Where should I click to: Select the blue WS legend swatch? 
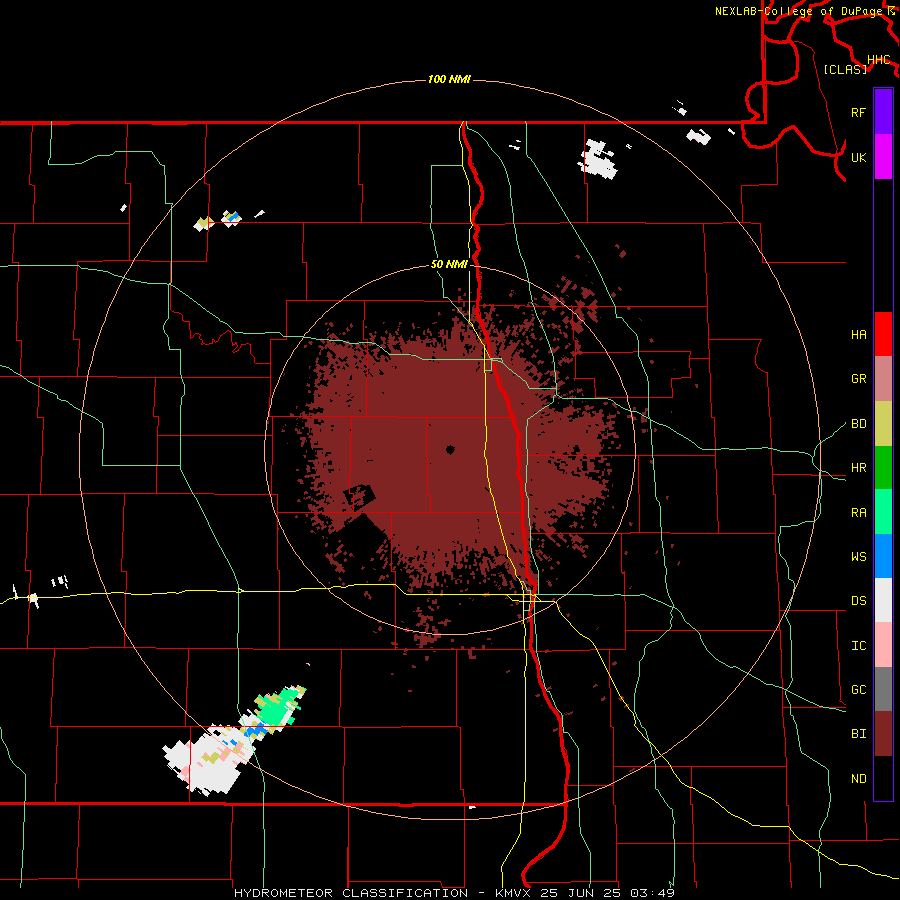point(883,556)
